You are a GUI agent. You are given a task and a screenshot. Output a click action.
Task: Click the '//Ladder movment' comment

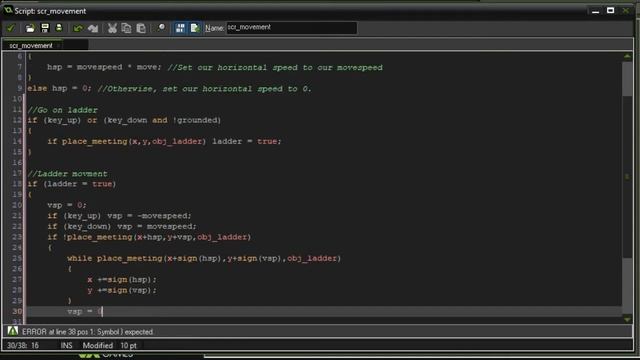[x=67, y=173]
